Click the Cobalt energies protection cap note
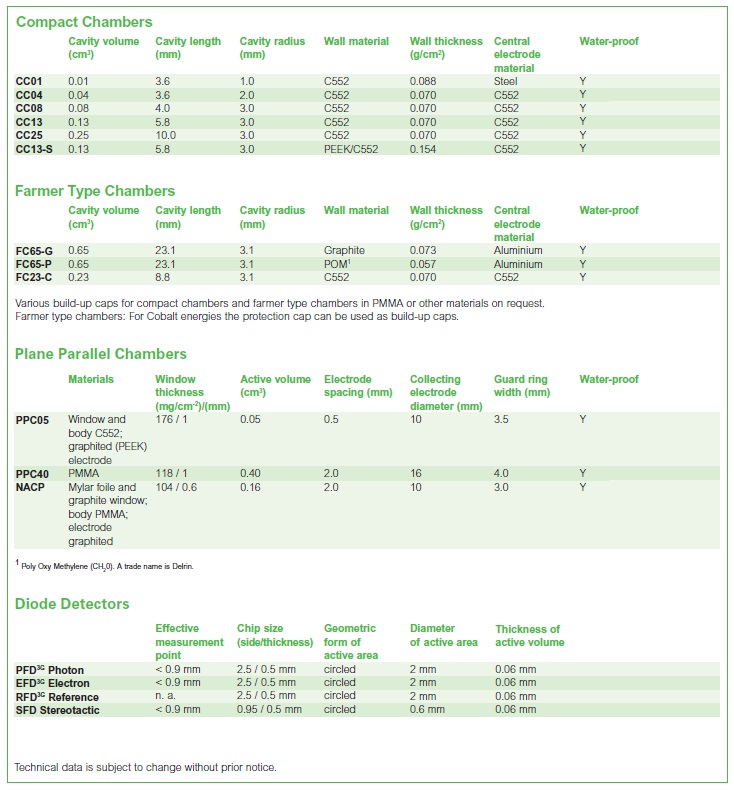The width and height of the screenshot is (734, 790). (237, 316)
